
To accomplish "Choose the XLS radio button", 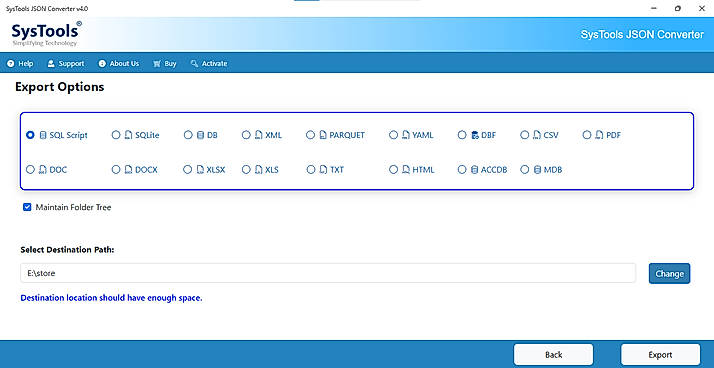I will [246, 170].
